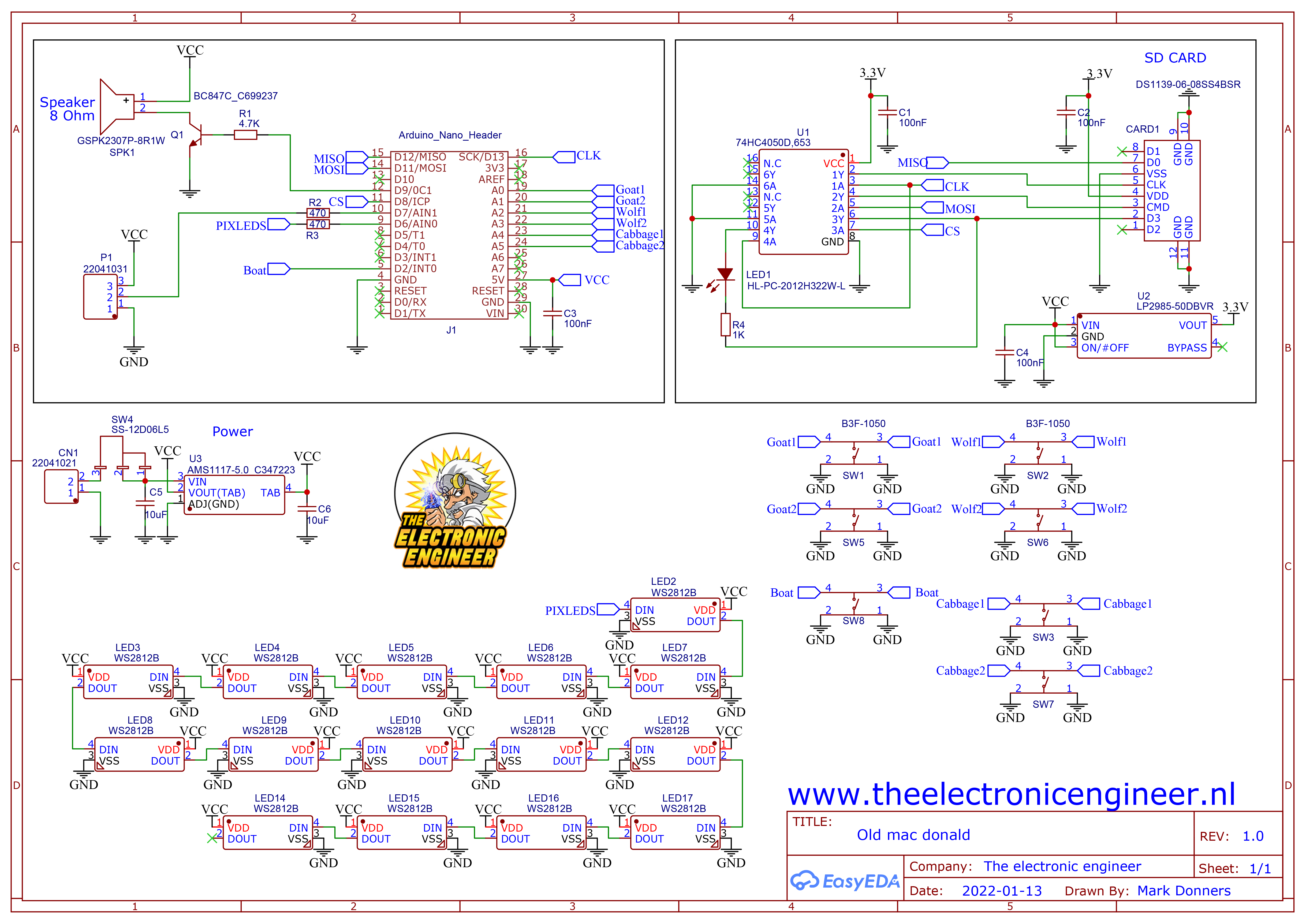Click the date '2022-01-13'
The width and height of the screenshot is (1306, 924).
[1002, 891]
